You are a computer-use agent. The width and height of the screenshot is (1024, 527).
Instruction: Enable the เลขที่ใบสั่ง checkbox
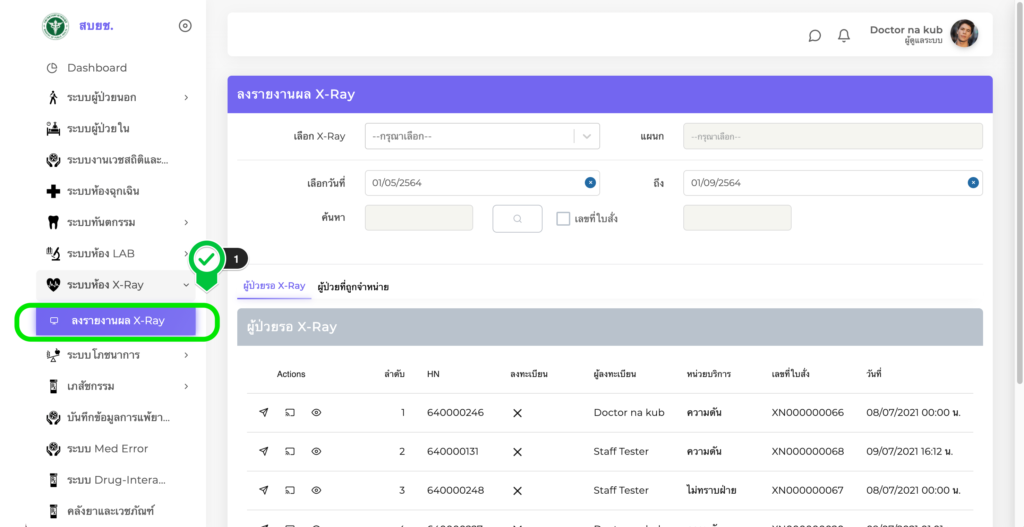pos(563,218)
